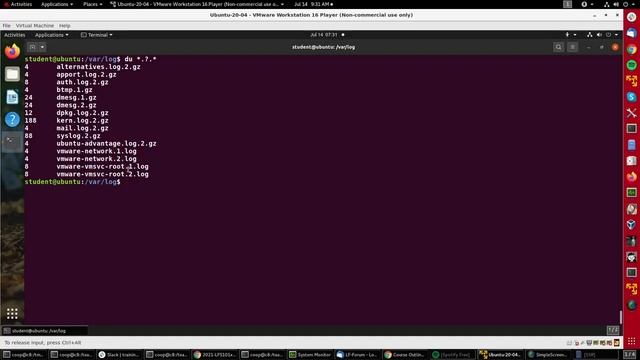Image resolution: width=640 pixels, height=360 pixels.
Task: Click host network status icon
Action: click(x=607, y=4)
